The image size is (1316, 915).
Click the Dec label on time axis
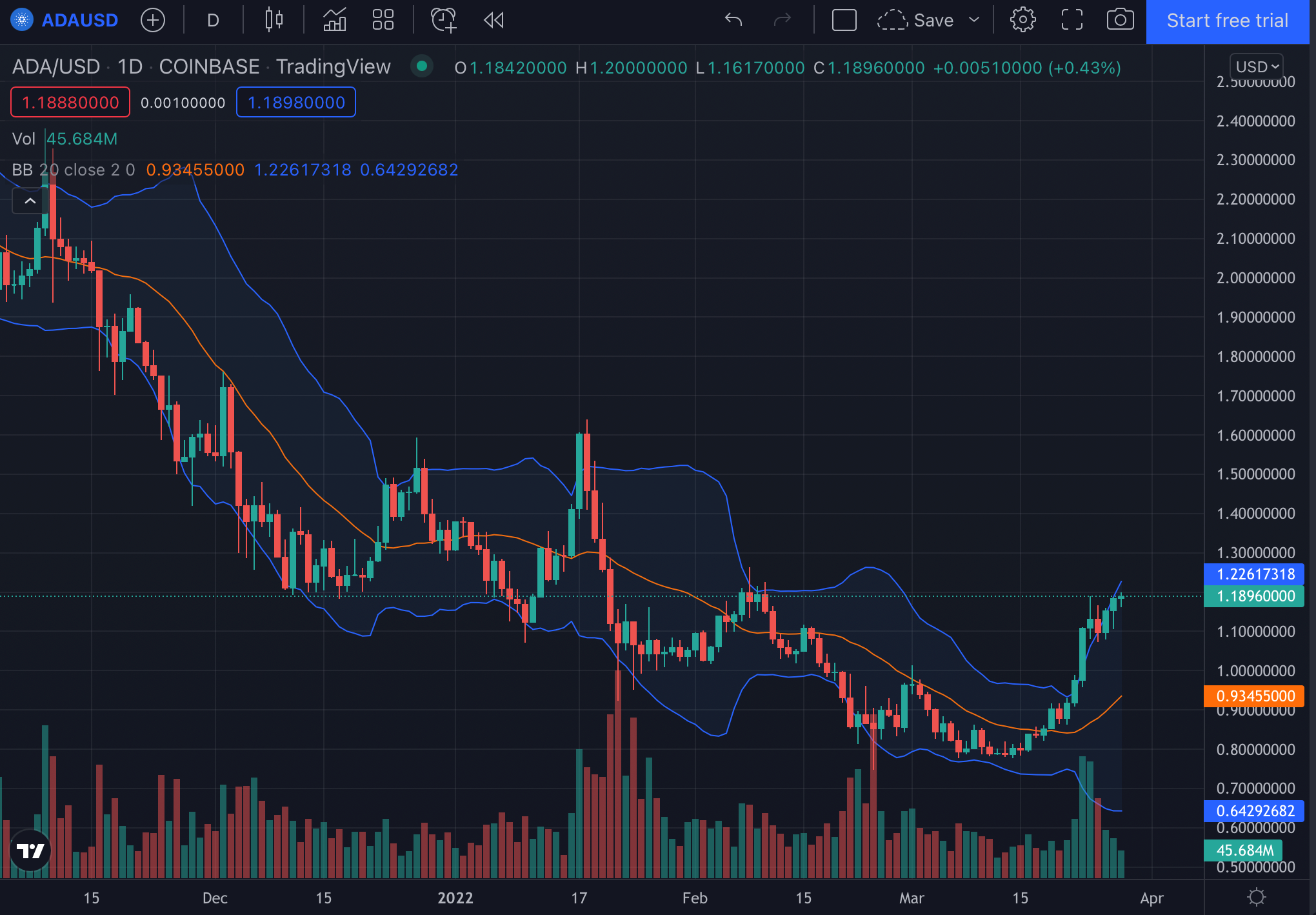pyautogui.click(x=215, y=898)
